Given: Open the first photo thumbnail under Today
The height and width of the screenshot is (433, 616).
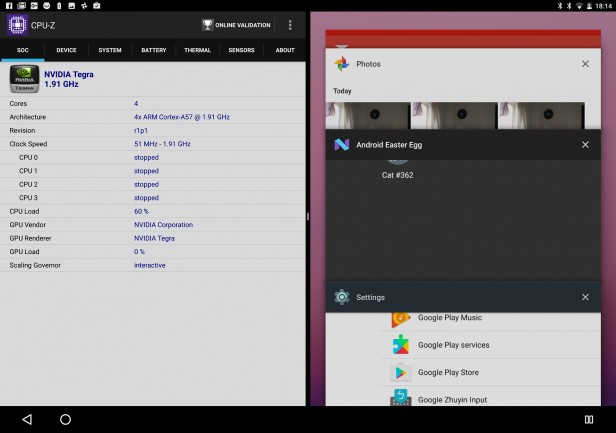Looking at the screenshot, I should (x=368, y=116).
